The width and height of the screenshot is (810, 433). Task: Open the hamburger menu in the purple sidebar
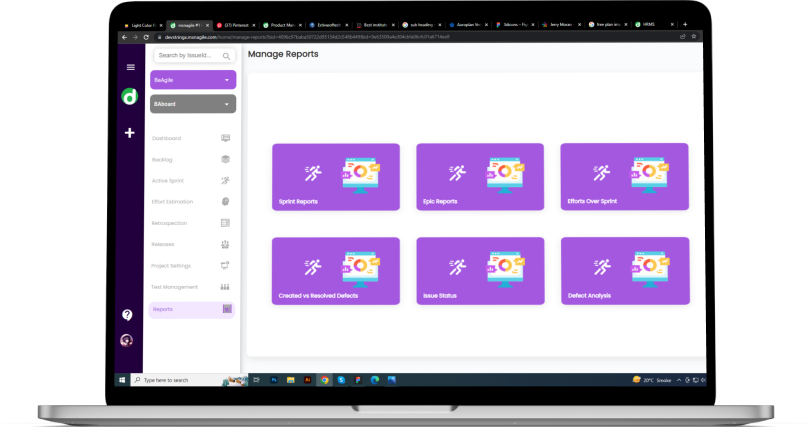pos(131,67)
